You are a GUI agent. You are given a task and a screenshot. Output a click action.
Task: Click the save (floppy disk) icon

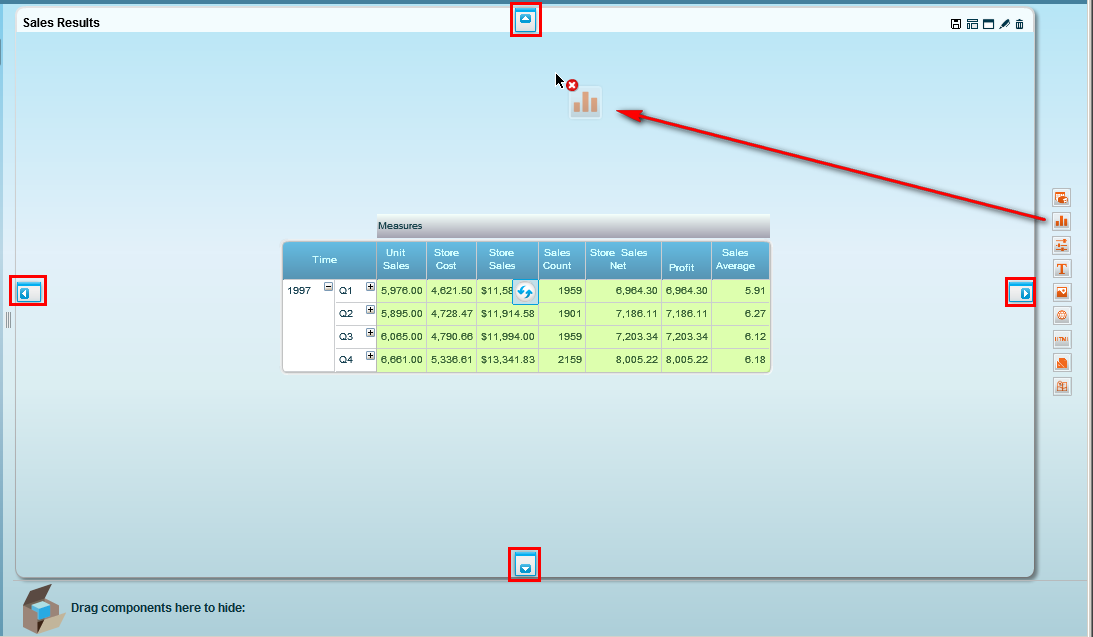pos(956,24)
